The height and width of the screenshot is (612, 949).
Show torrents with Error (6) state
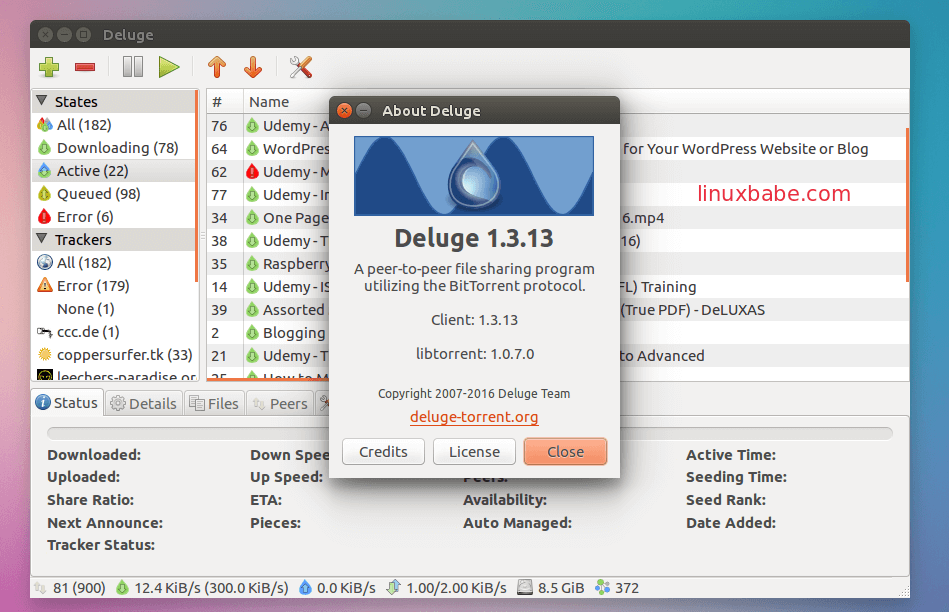pos(85,217)
